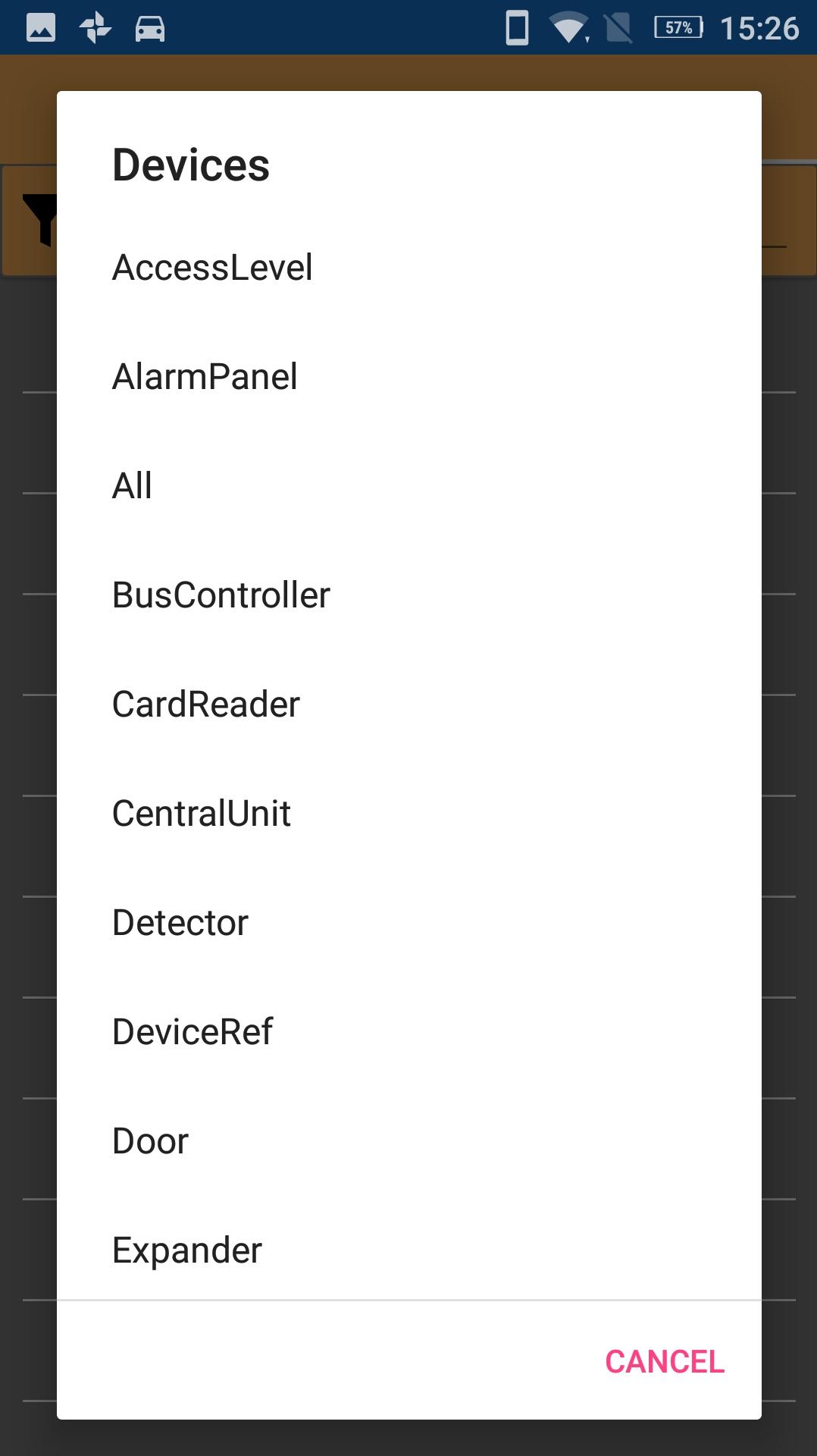The height and width of the screenshot is (1456, 817).
Task: Tap the image notification icon
Action: point(41,28)
